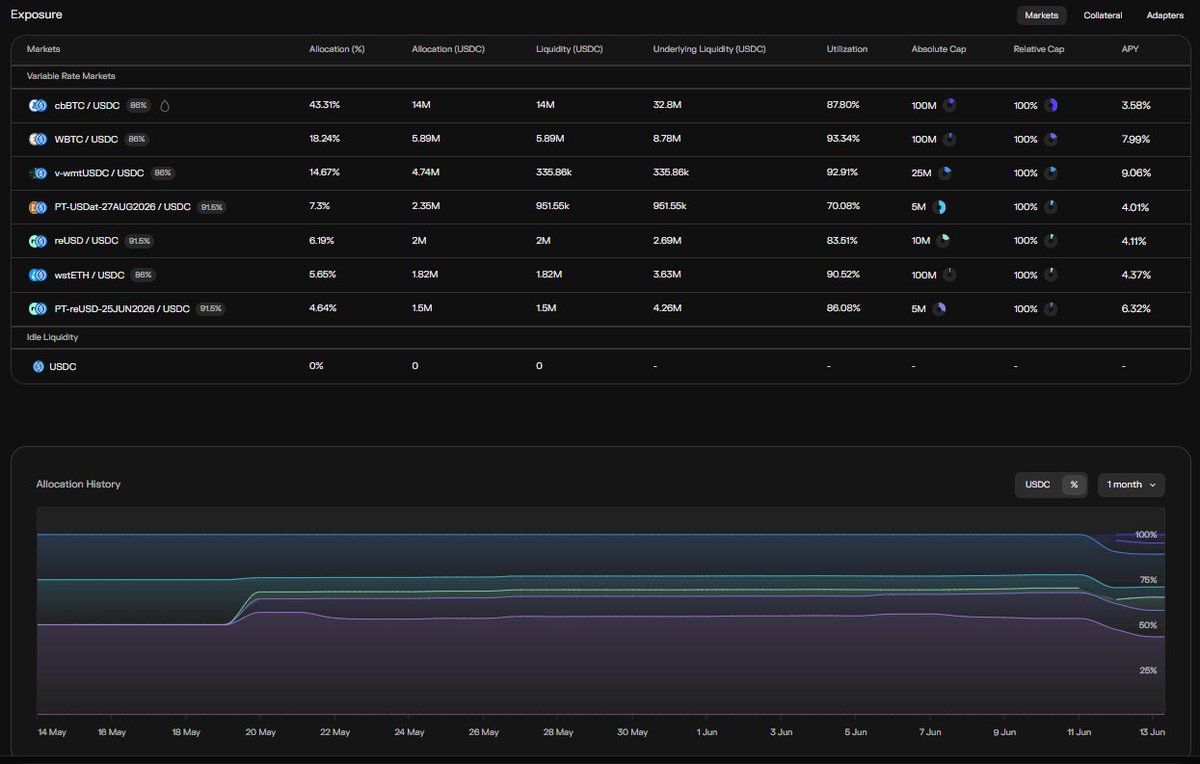Toggle allocation history to USDC units
Viewport: 1200px width, 764px height.
coord(1038,484)
